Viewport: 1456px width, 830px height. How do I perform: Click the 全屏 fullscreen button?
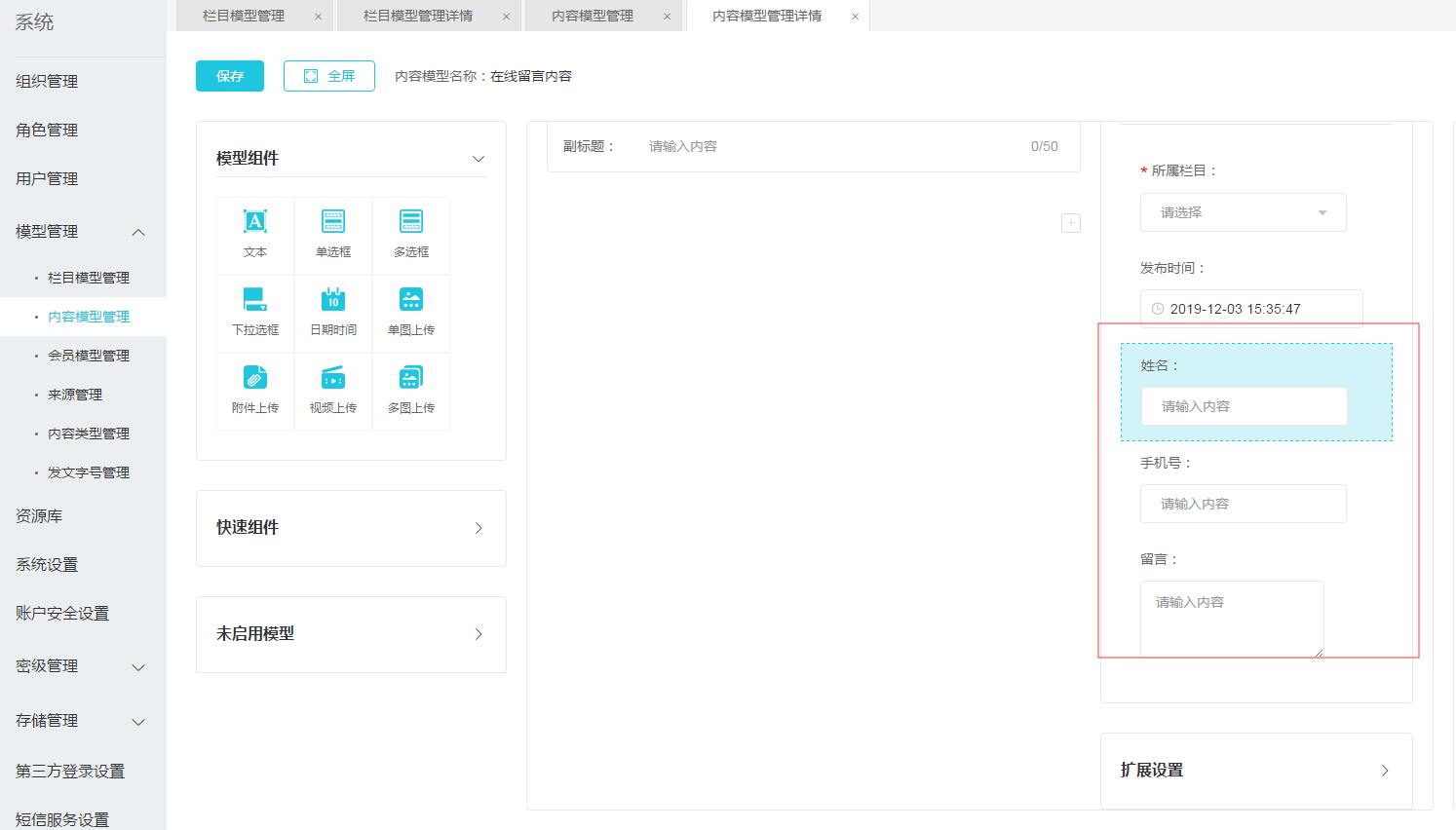click(x=329, y=76)
